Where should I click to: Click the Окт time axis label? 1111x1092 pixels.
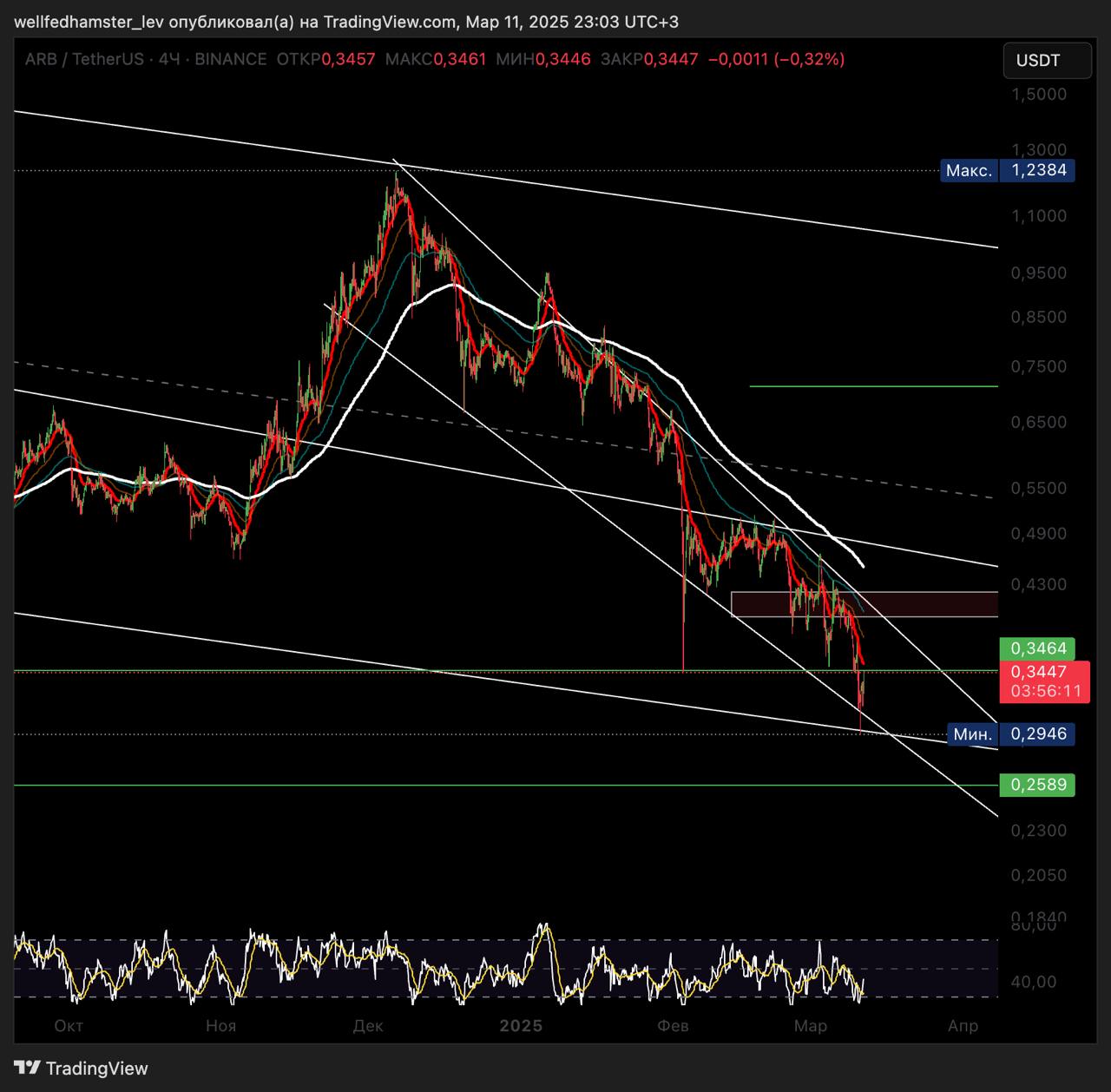[x=69, y=1026]
